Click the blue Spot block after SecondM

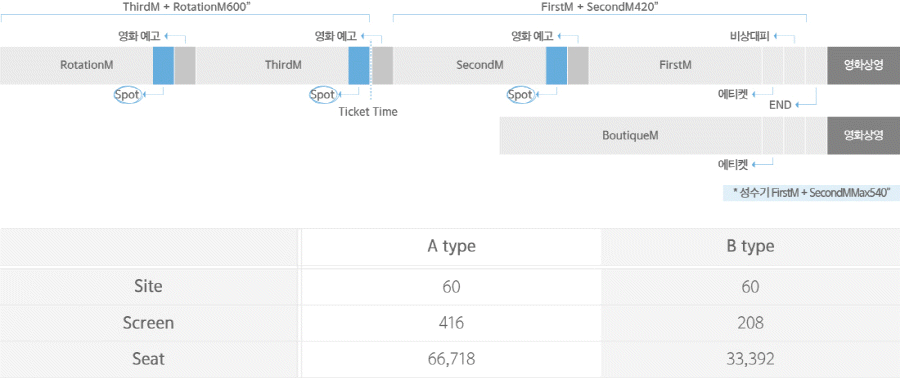pos(556,65)
